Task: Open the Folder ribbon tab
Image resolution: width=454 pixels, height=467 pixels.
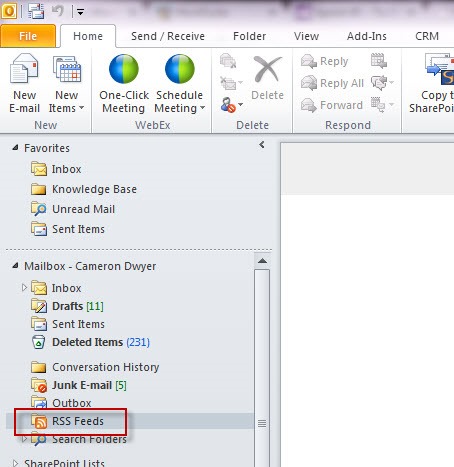Action: [x=249, y=36]
